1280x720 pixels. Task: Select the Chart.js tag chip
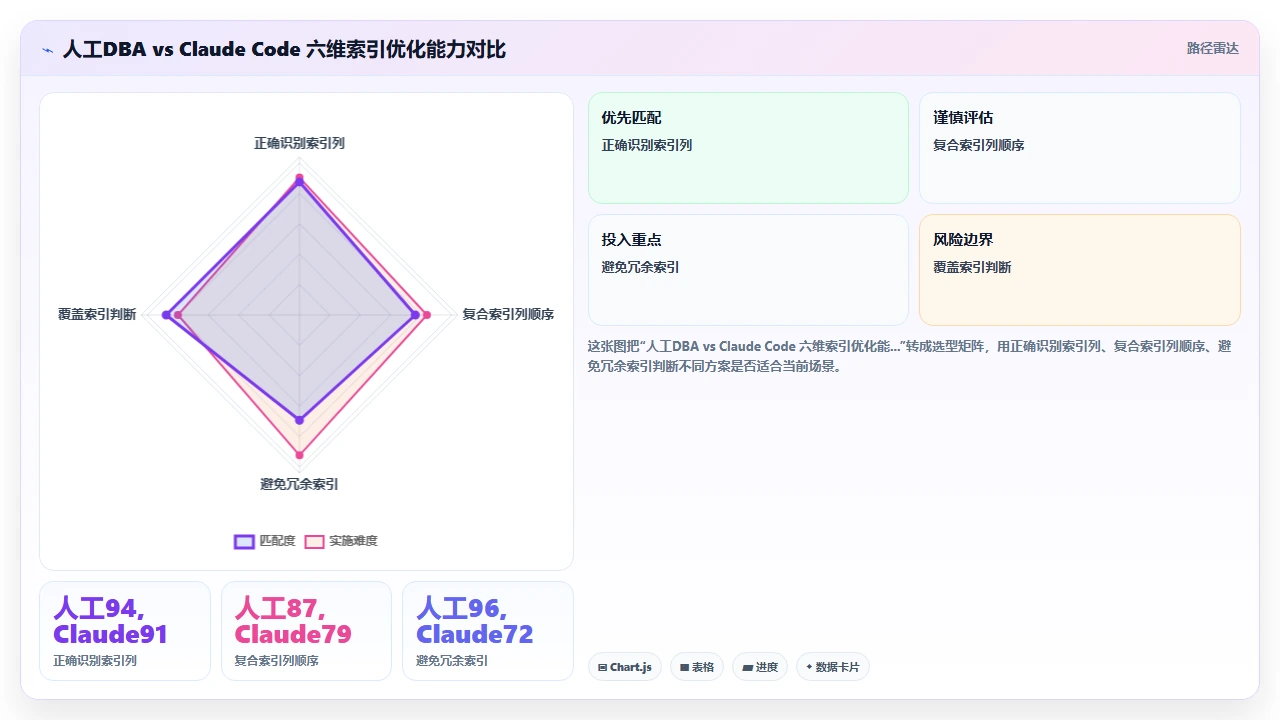[x=625, y=667]
